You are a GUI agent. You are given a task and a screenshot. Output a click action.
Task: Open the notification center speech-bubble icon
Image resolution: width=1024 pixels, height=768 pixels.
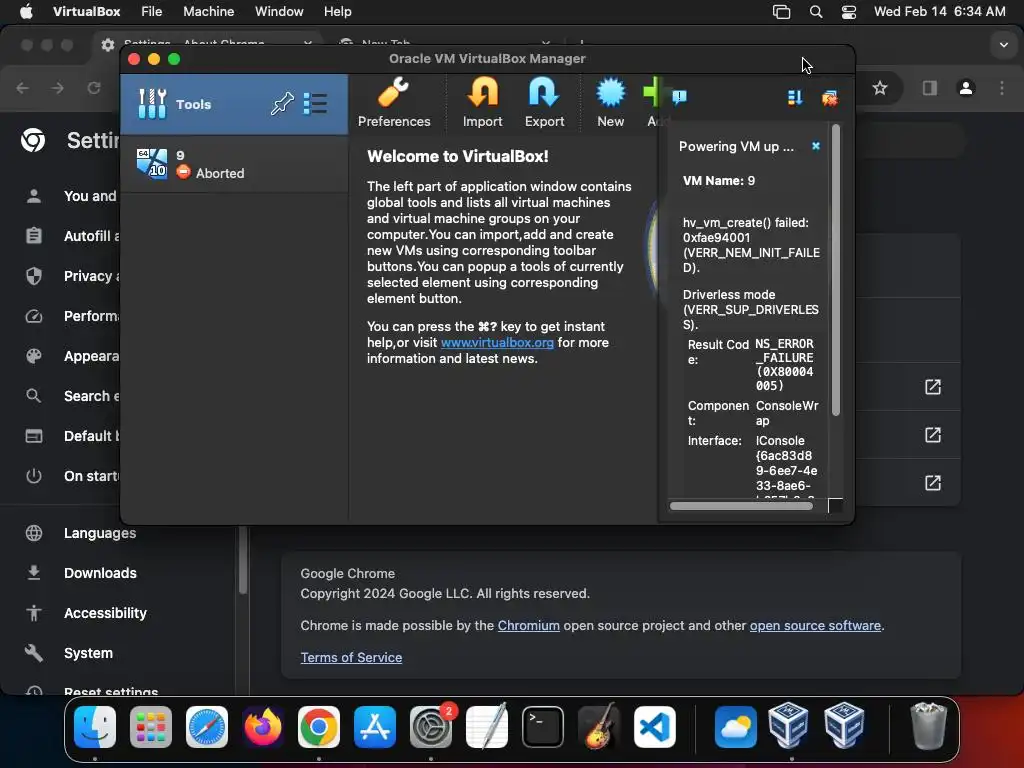point(679,97)
